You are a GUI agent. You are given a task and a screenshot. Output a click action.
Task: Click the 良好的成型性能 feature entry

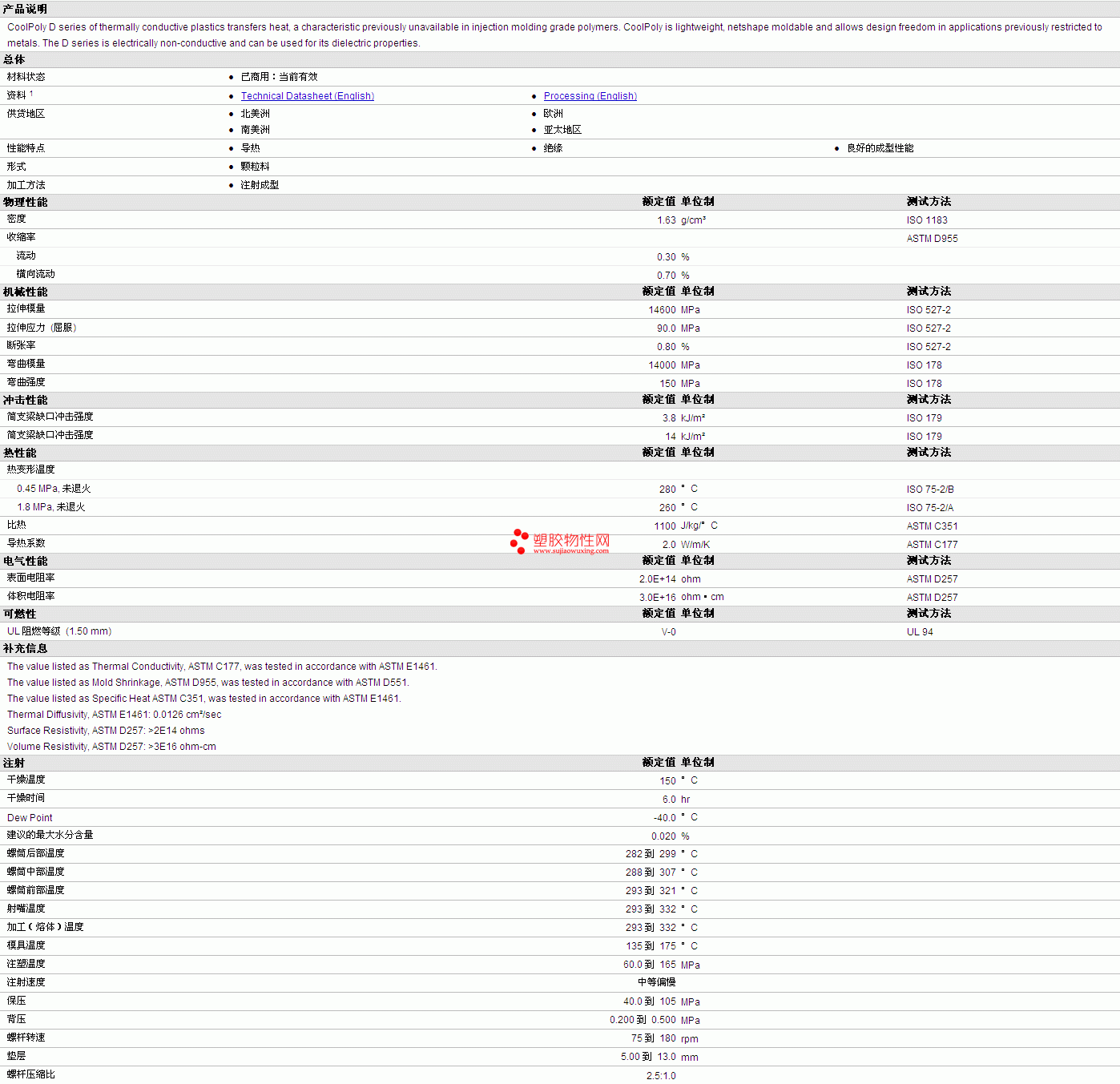pos(880,148)
